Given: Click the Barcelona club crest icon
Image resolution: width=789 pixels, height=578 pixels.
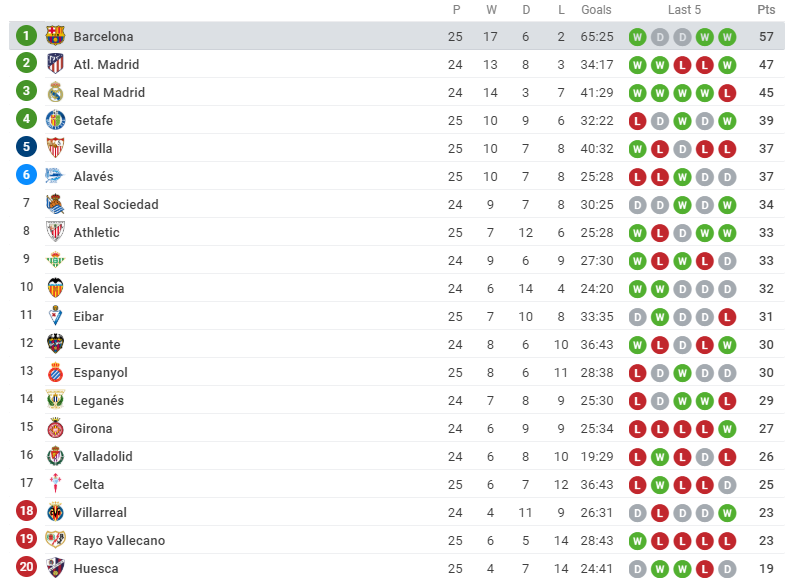Looking at the screenshot, I should coord(55,36).
